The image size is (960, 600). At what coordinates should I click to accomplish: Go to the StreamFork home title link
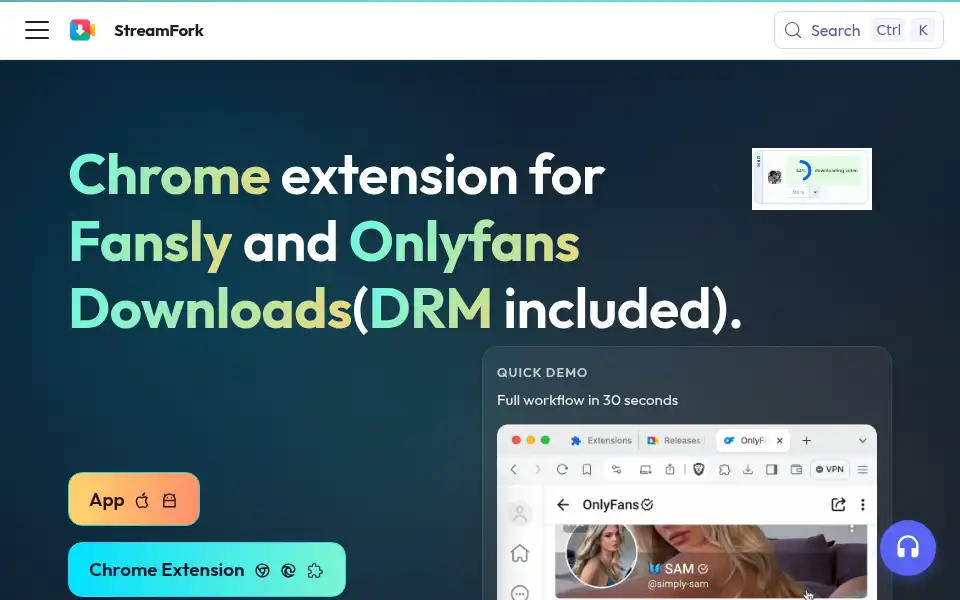(159, 31)
